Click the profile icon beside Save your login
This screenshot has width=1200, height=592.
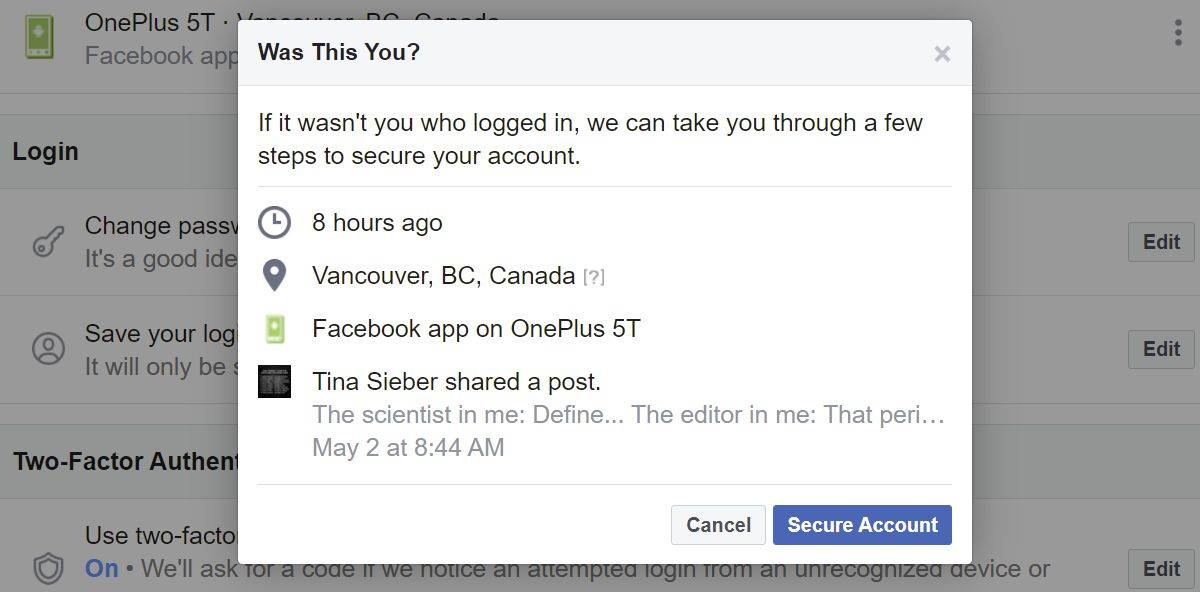(x=48, y=348)
